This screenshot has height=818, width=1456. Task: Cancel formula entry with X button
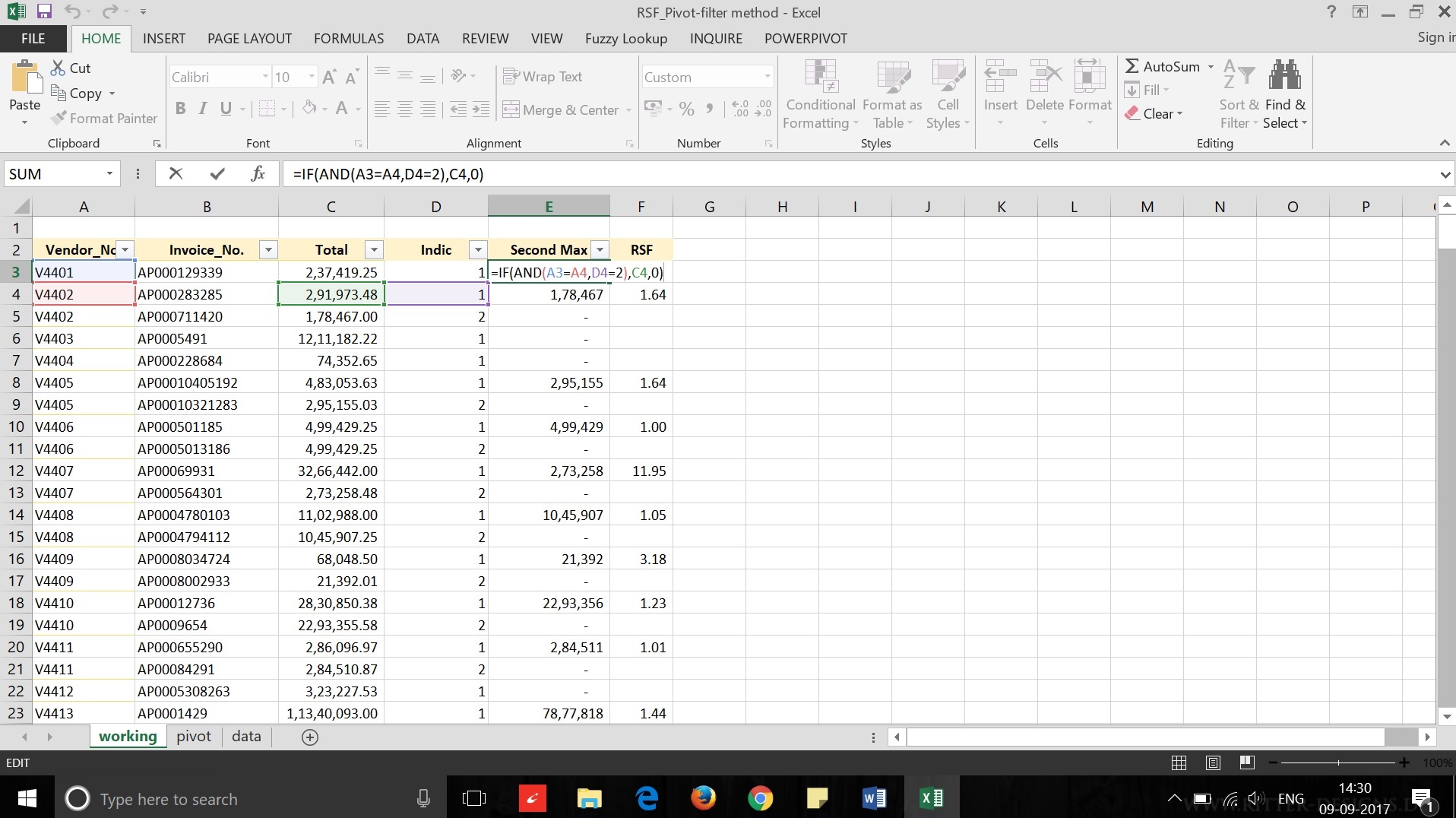176,173
